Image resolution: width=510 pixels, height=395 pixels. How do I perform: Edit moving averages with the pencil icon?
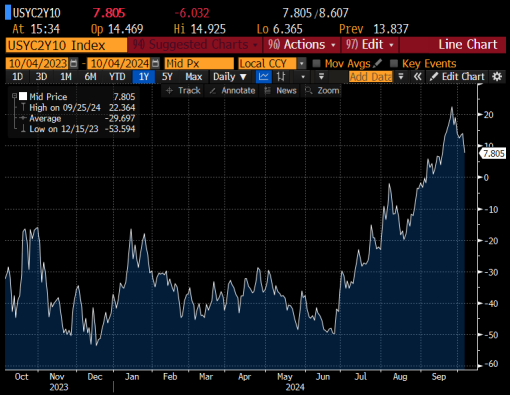tap(378, 63)
